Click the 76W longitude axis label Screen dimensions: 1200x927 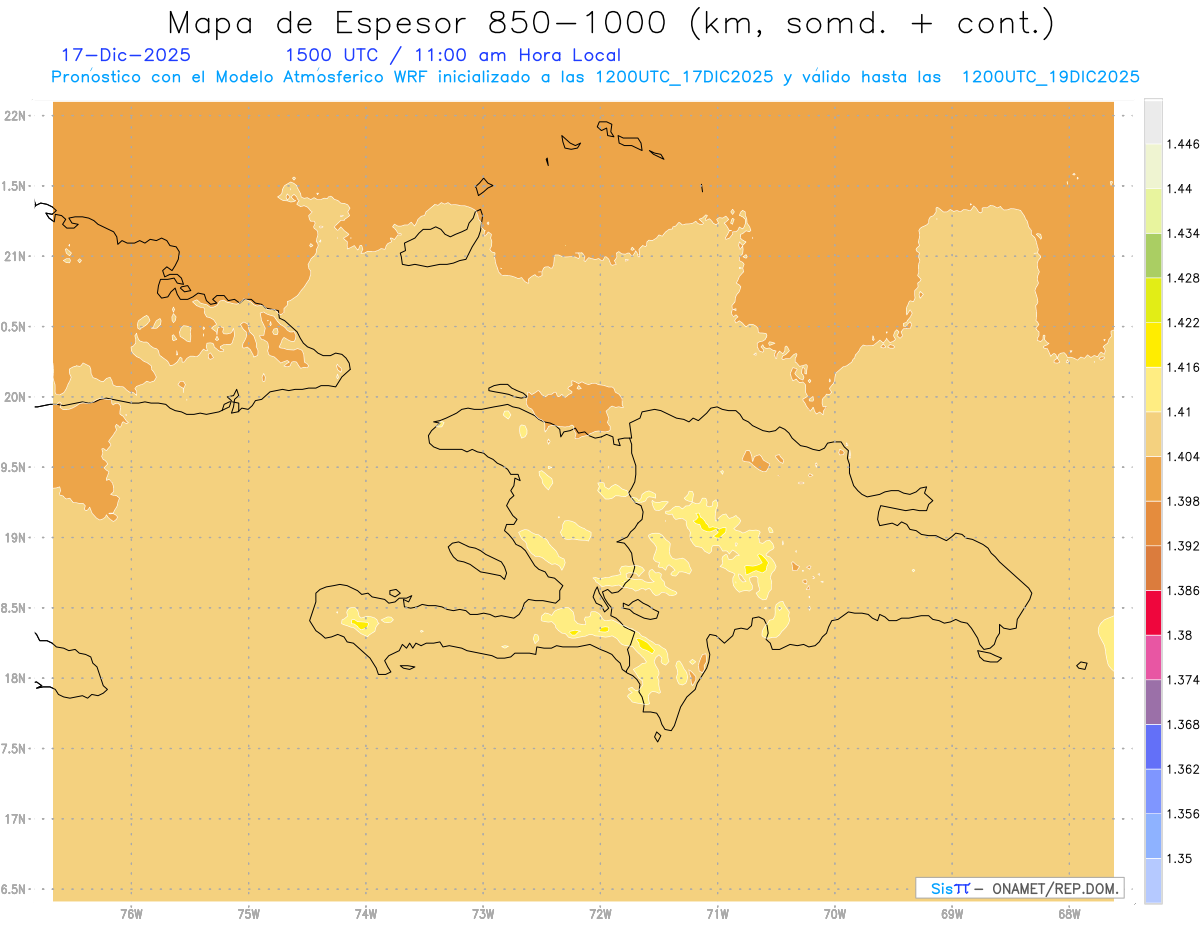click(131, 914)
